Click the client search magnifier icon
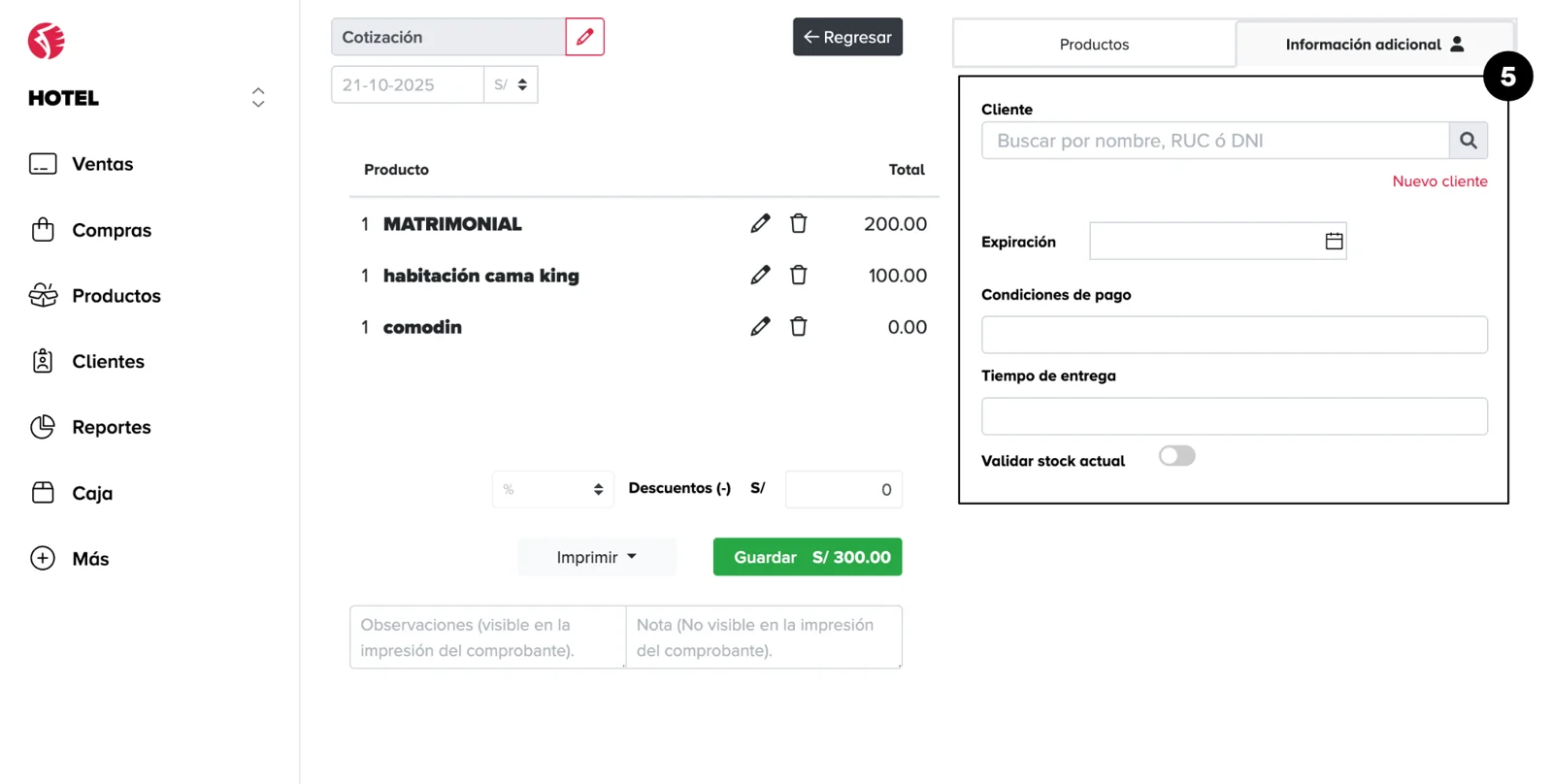Viewport: 1553px width, 784px height. 1468,141
